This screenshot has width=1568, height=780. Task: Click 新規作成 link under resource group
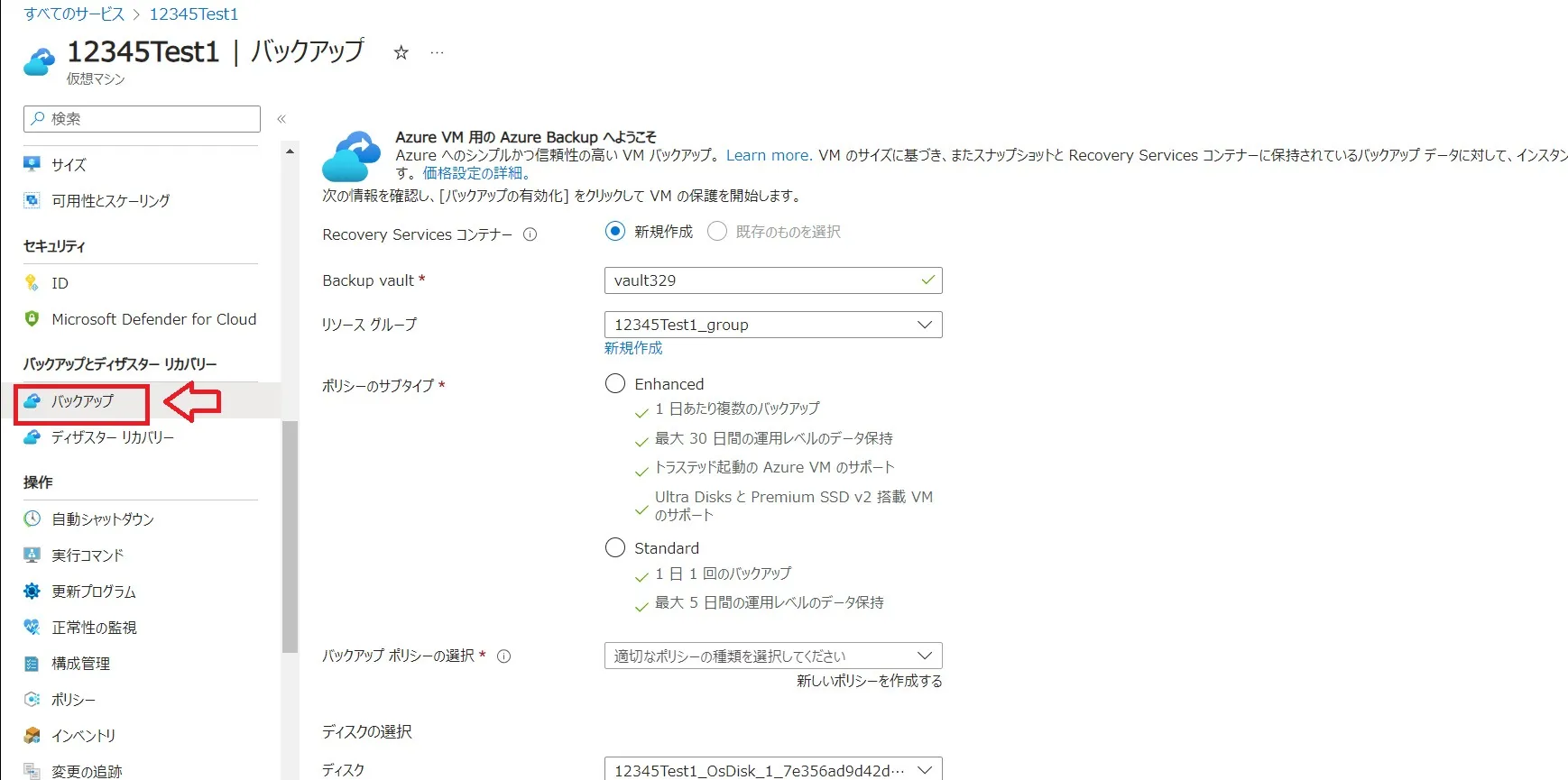(633, 348)
